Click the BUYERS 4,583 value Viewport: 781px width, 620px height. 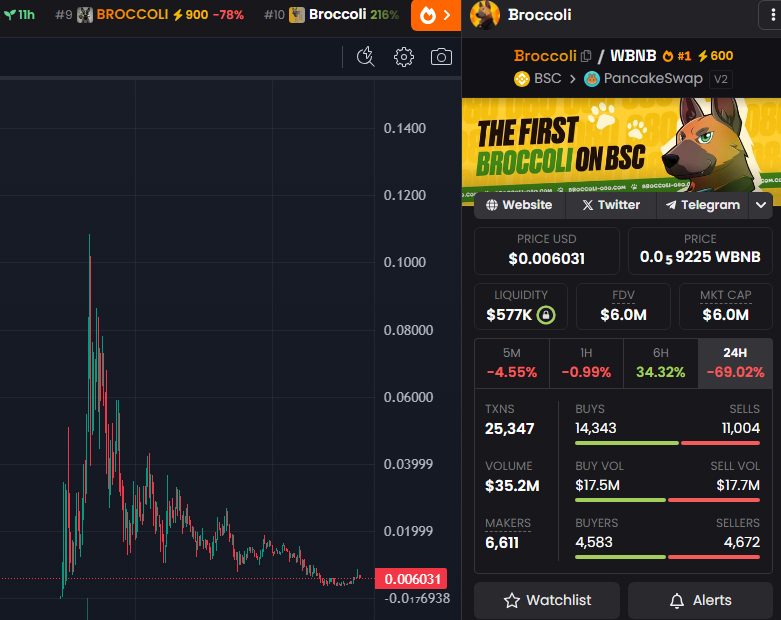tap(594, 542)
